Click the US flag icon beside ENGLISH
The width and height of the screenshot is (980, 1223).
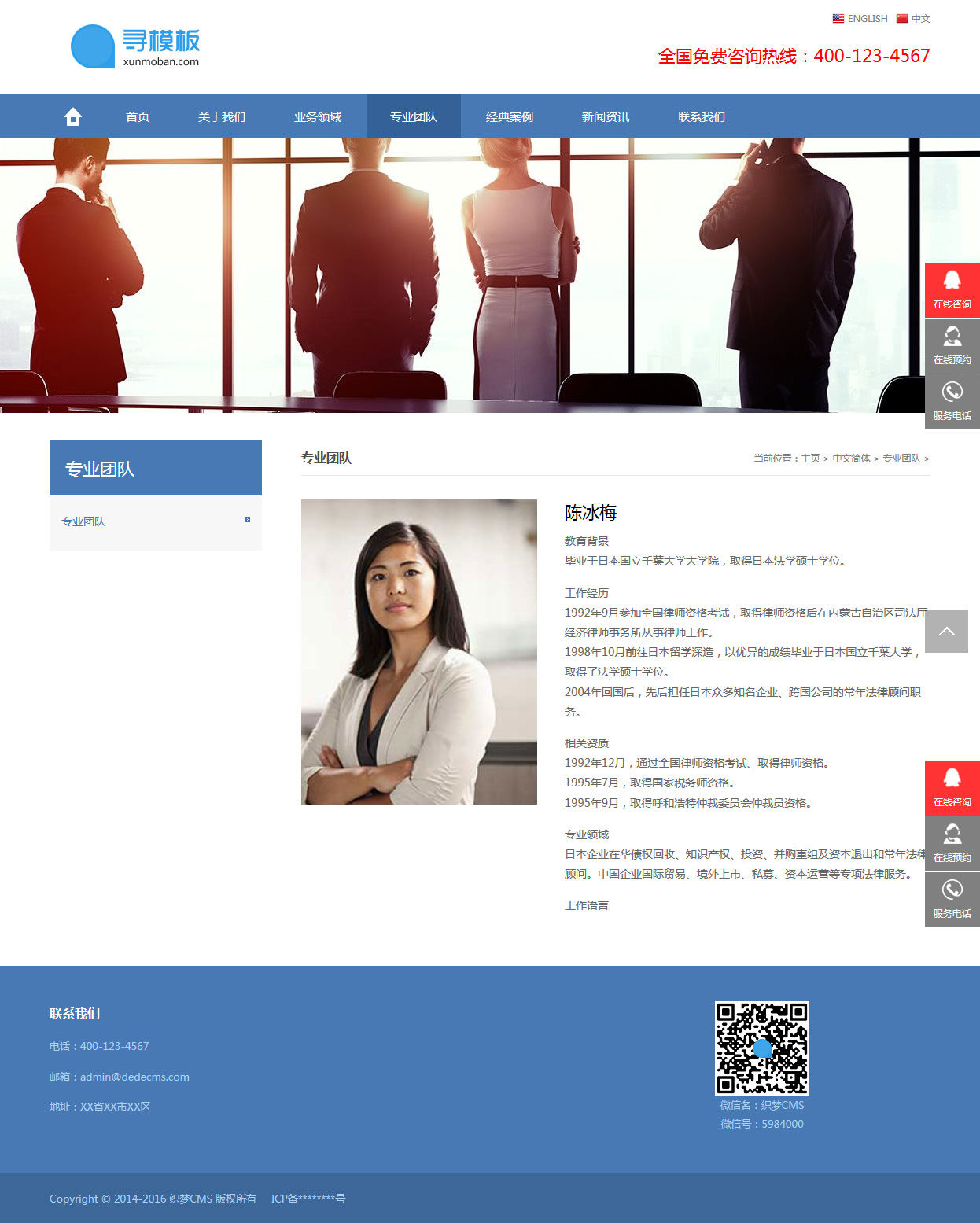pyautogui.click(x=838, y=18)
